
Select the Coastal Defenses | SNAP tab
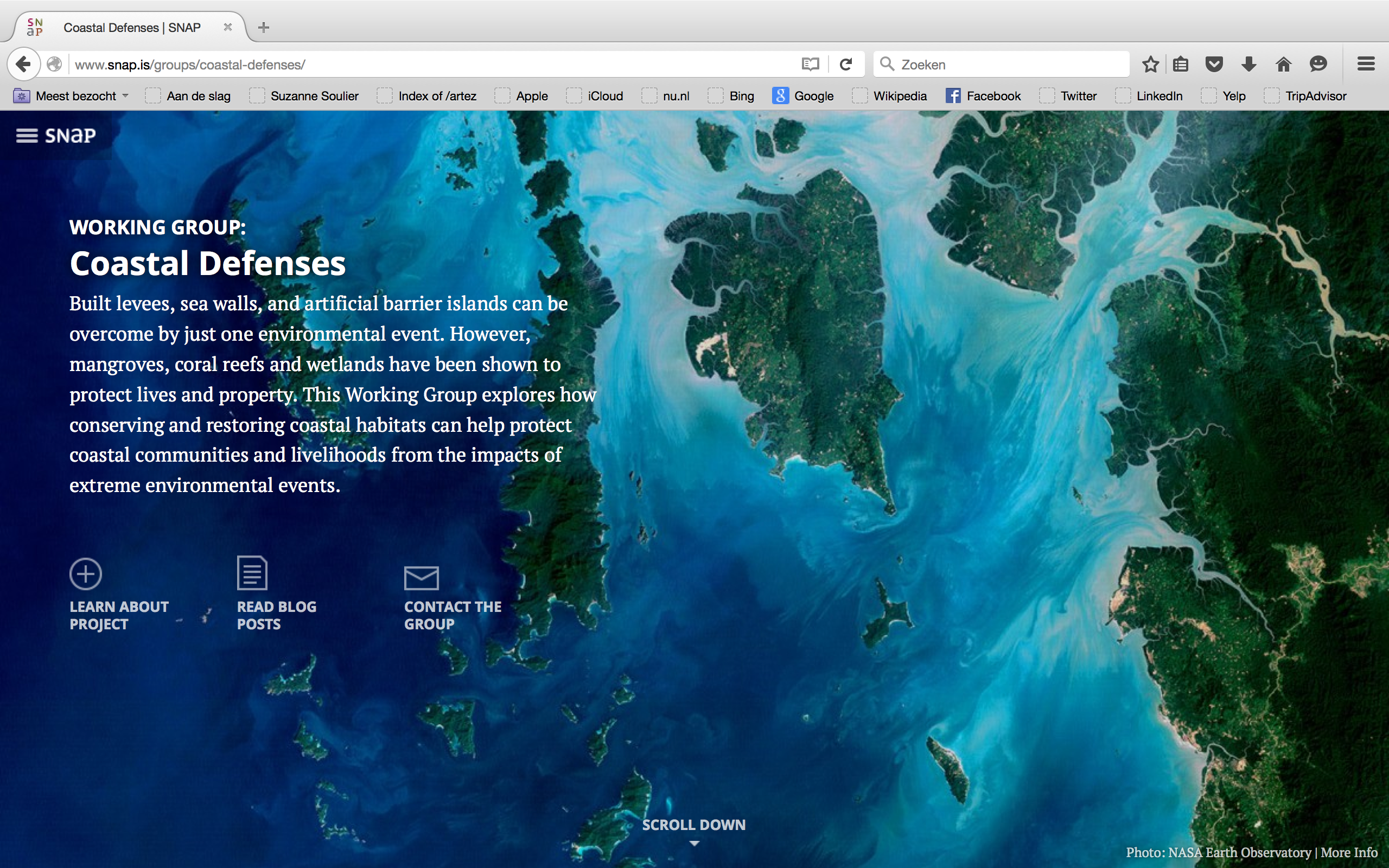coord(132,28)
